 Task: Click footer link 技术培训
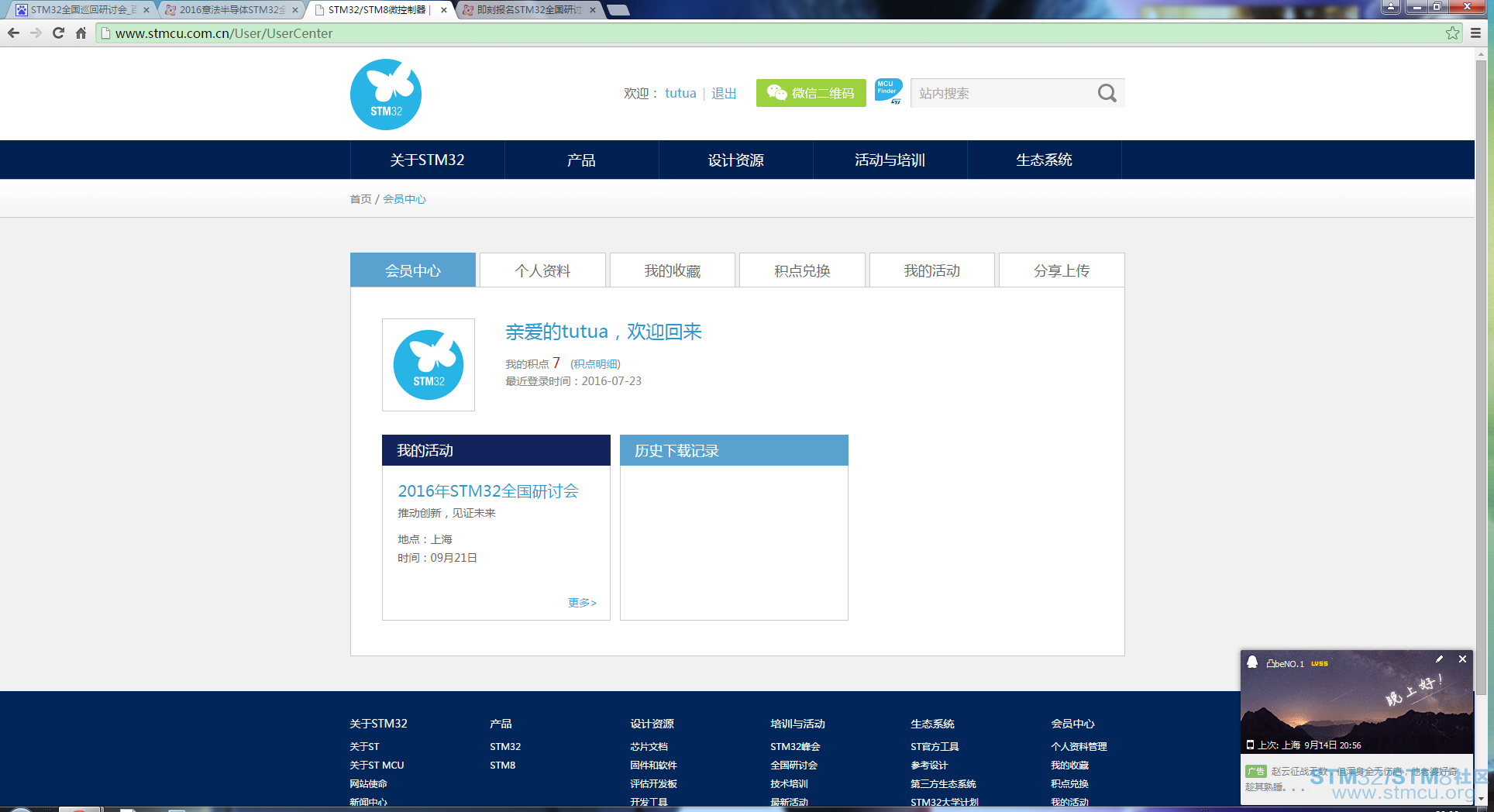pyautogui.click(x=789, y=783)
